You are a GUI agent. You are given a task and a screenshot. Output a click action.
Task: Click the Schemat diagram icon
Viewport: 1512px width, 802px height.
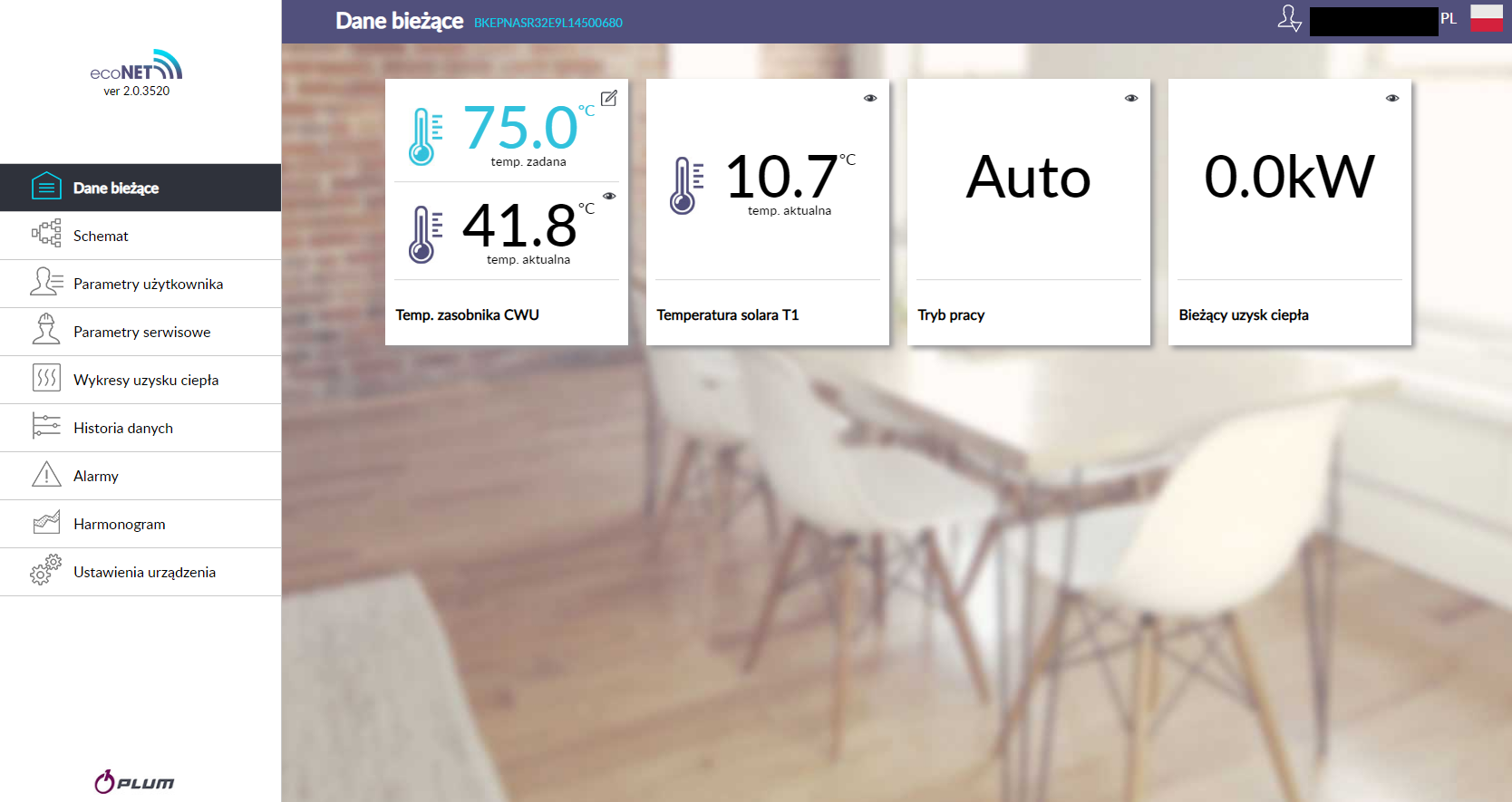[46, 234]
